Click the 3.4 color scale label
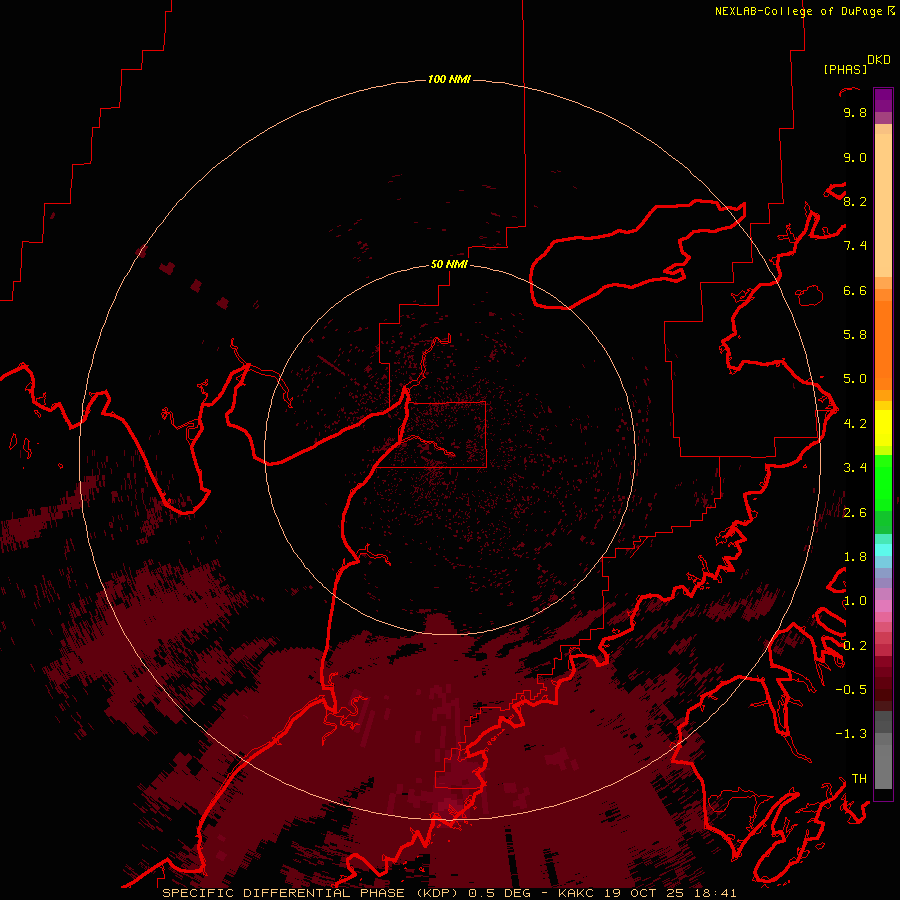 click(x=855, y=468)
